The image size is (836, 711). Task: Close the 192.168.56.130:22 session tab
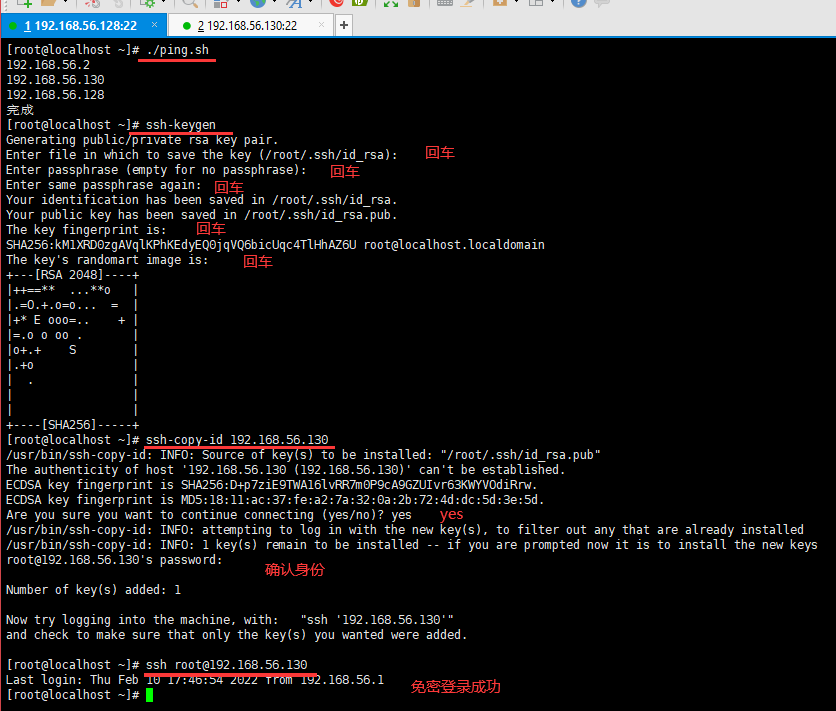pos(321,25)
